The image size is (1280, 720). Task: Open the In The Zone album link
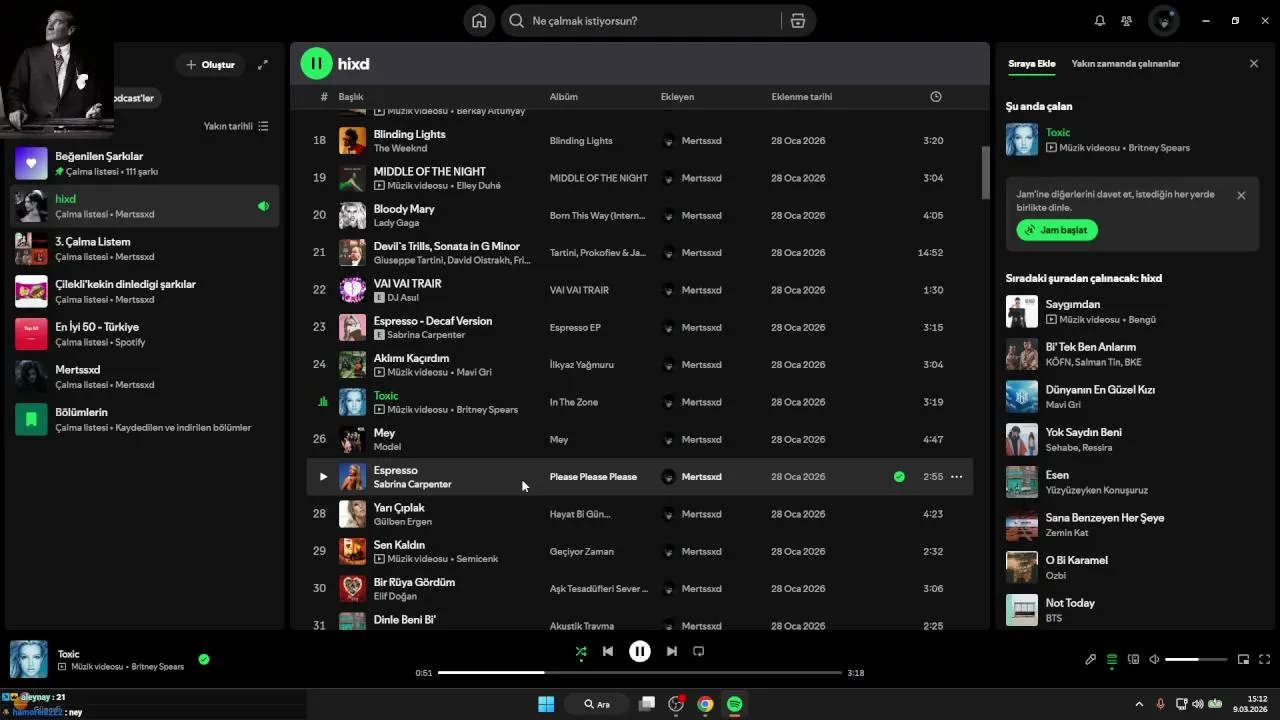point(574,402)
